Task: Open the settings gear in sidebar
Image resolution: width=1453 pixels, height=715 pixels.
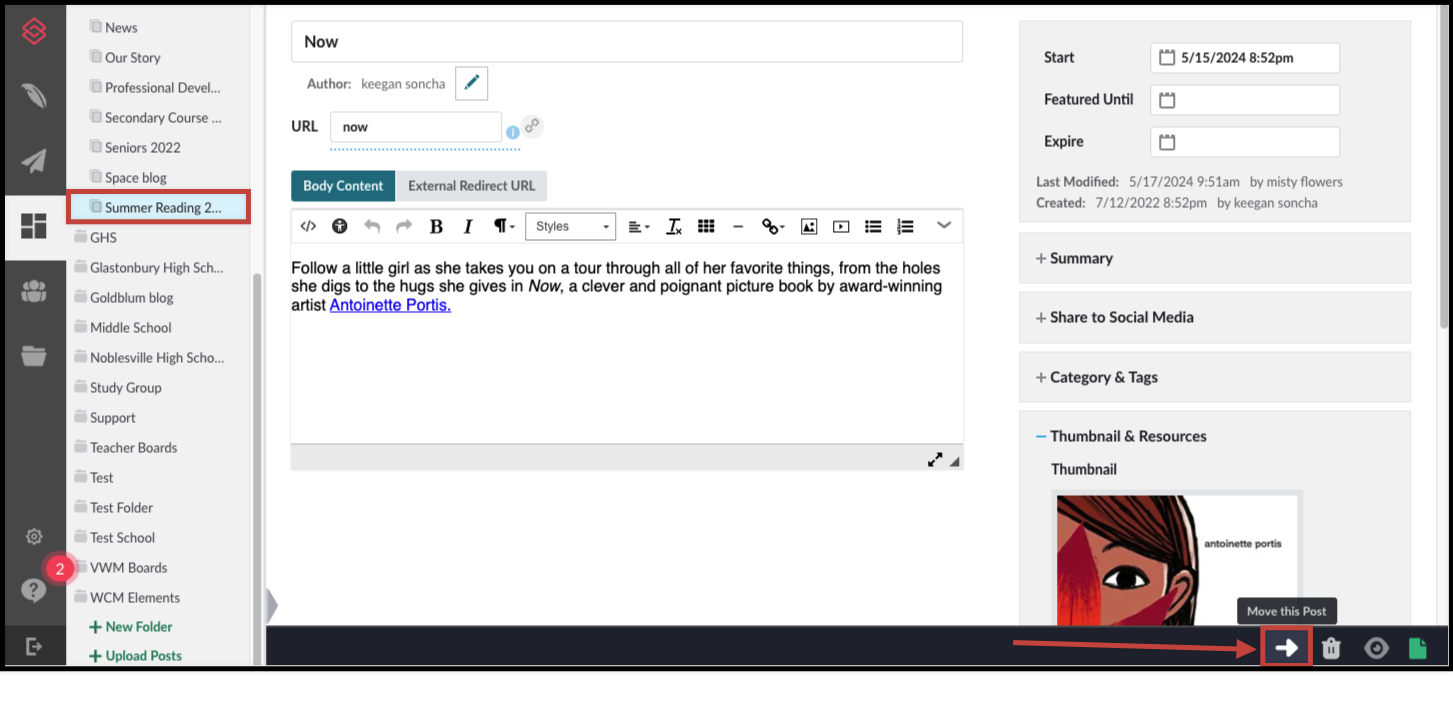Action: [34, 537]
